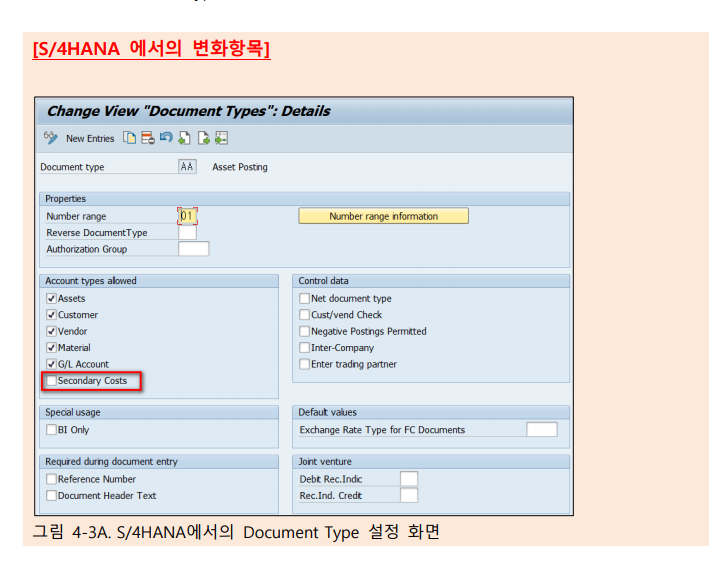Click the Document type AA field

point(187,167)
